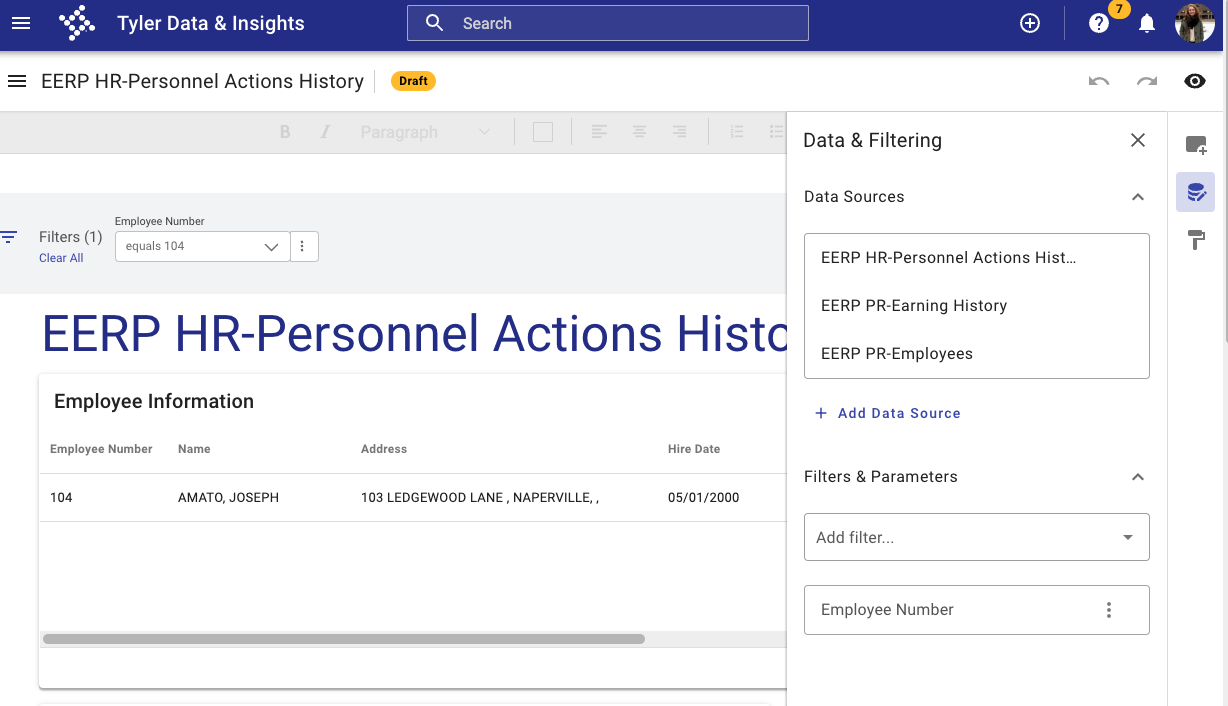Open notifications bell icon
Screen dimensions: 1228x706
click(1147, 23)
